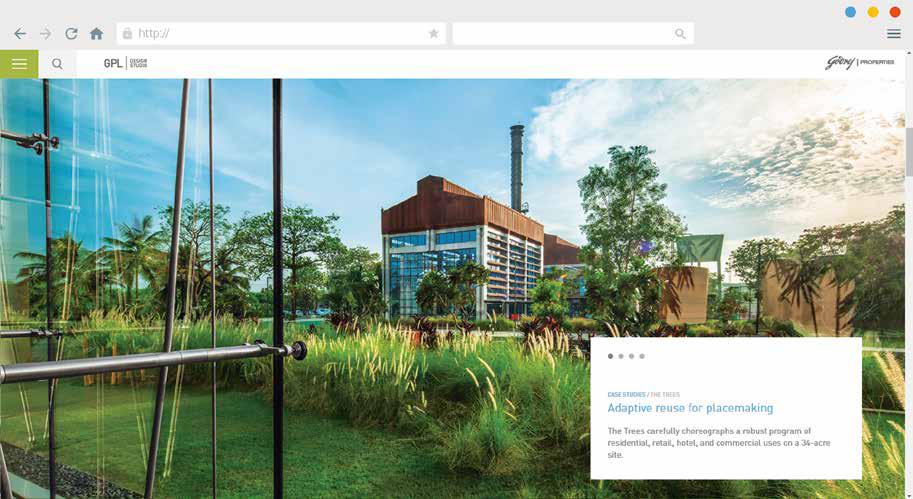The height and width of the screenshot is (499, 913).
Task: Bookmark page with star icon
Action: pyautogui.click(x=434, y=34)
